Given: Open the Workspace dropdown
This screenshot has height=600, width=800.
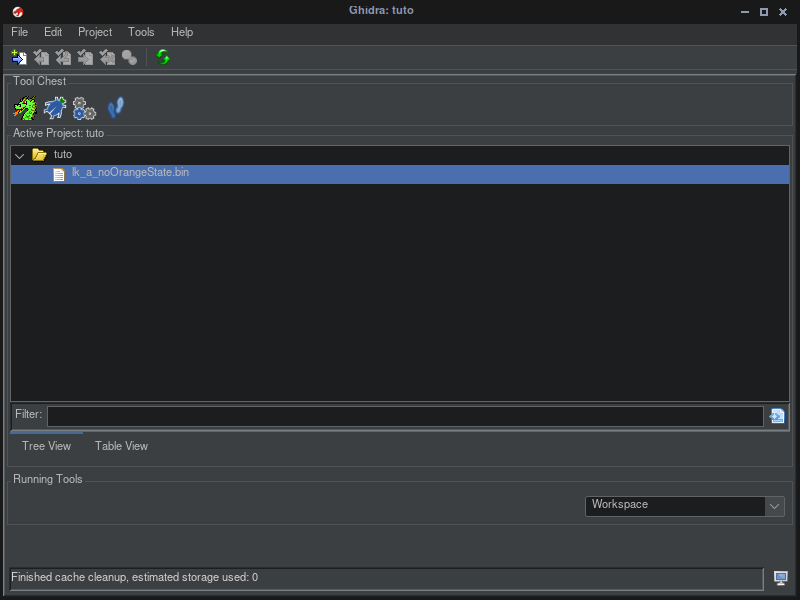Looking at the screenshot, I should click(x=775, y=506).
